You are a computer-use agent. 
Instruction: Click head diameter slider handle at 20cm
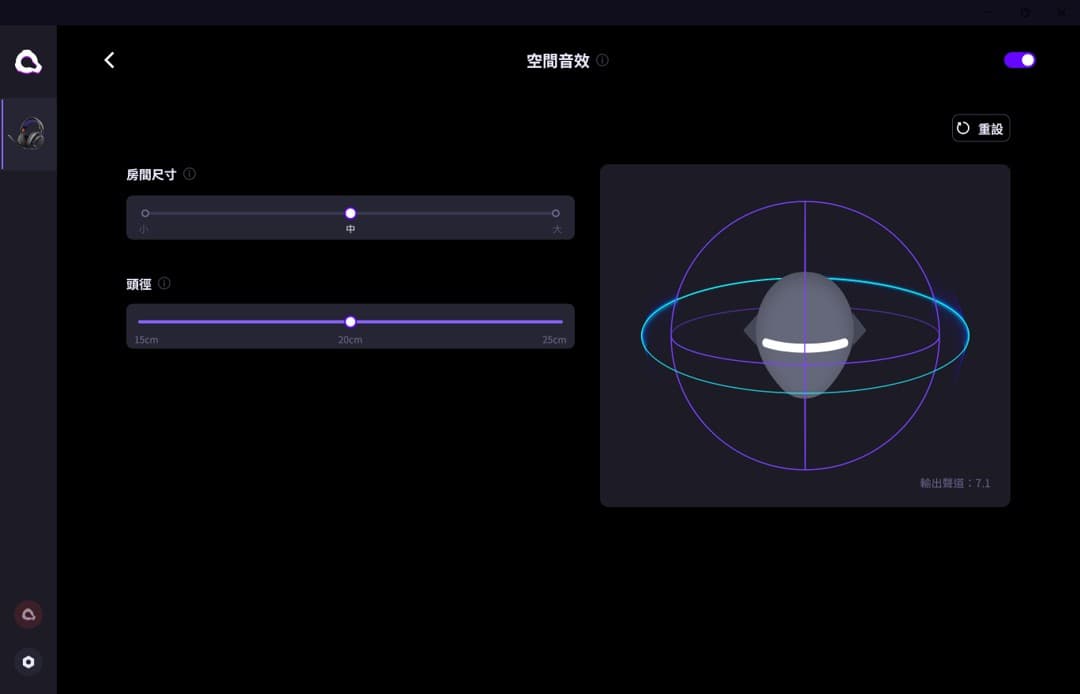point(351,322)
